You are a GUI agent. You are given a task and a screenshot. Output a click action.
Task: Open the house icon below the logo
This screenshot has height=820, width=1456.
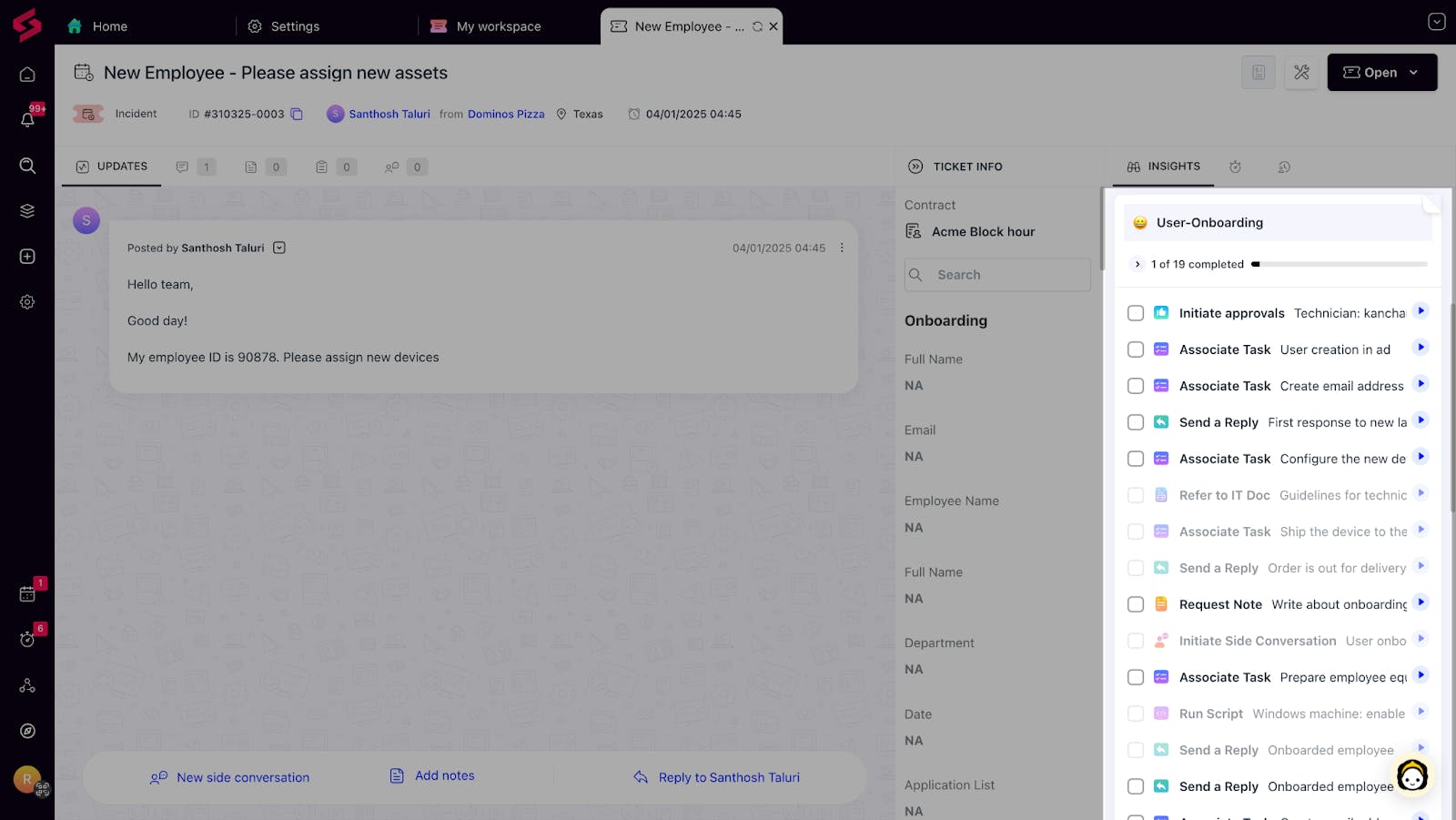click(x=27, y=74)
